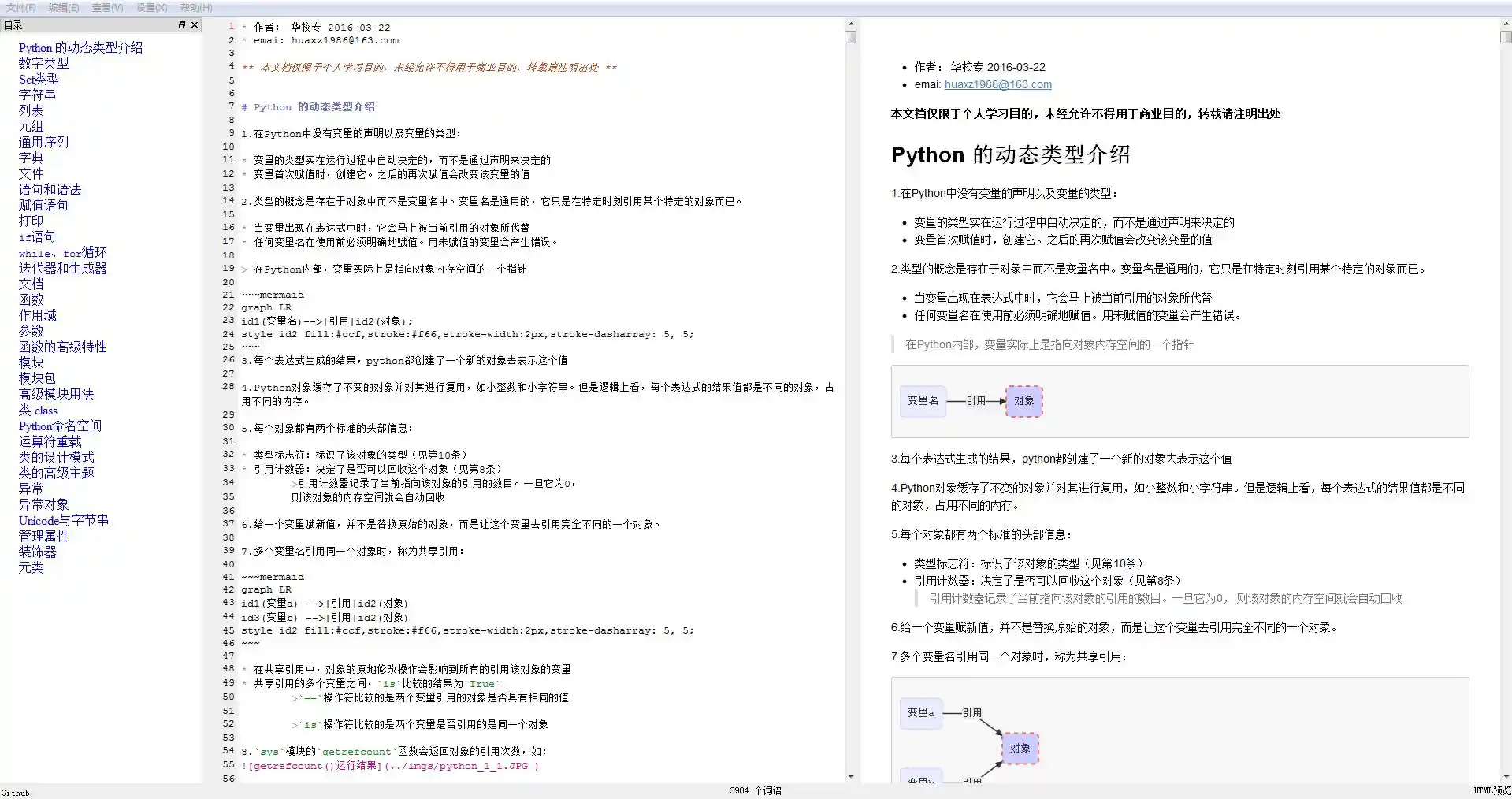Select the 装饰器 TOC entry
This screenshot has width=1512, height=799.
pos(37,552)
